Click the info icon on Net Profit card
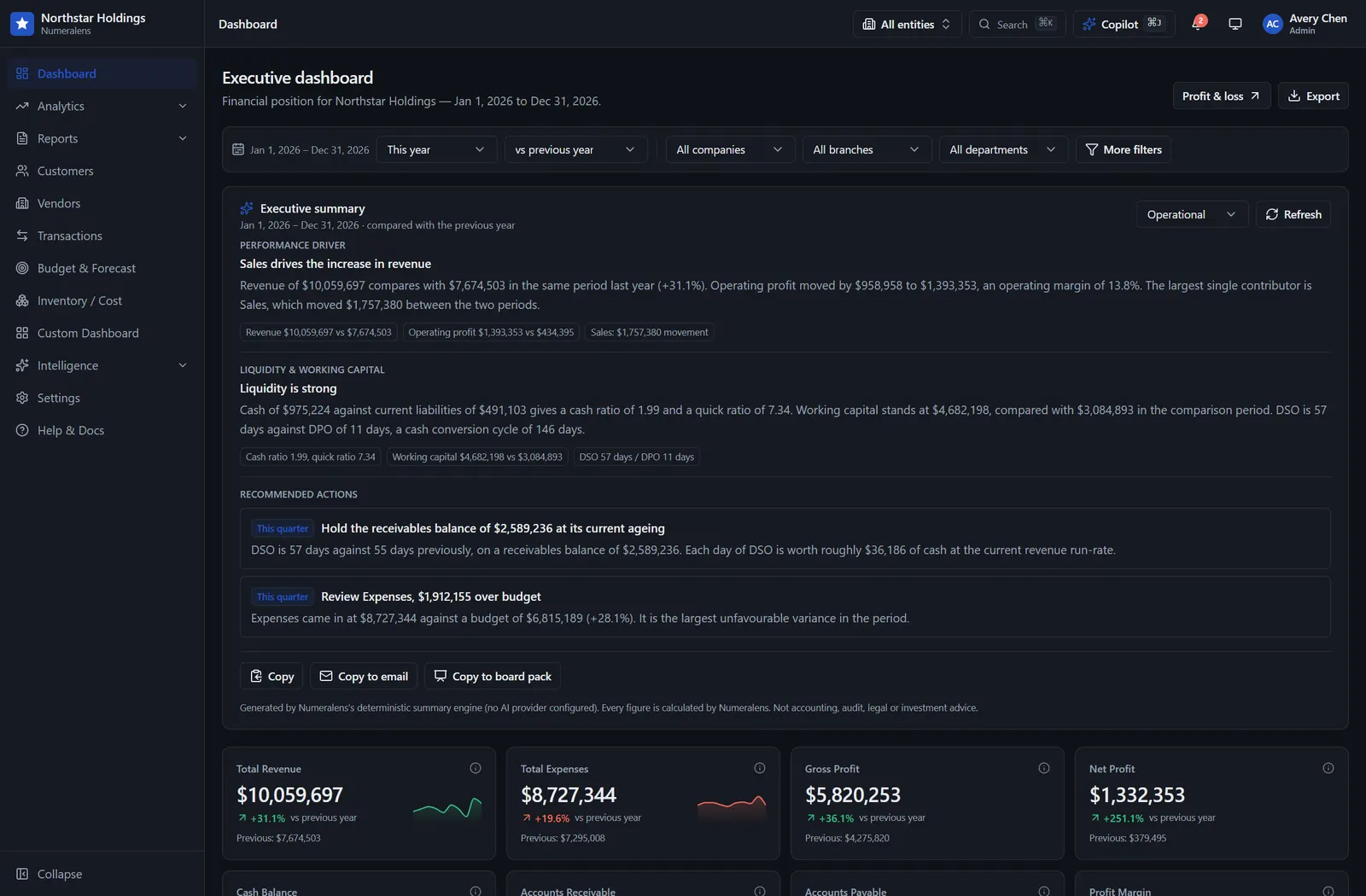 click(x=1328, y=768)
